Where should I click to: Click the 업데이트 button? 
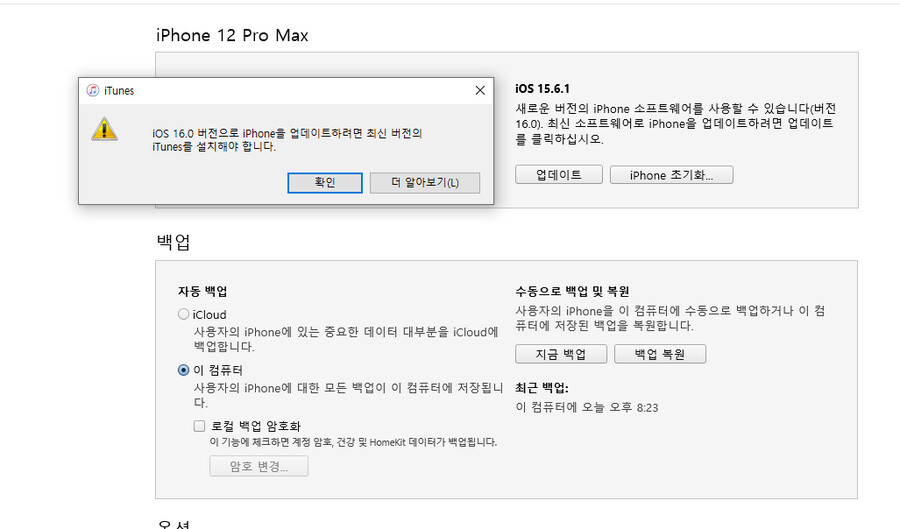tap(558, 175)
